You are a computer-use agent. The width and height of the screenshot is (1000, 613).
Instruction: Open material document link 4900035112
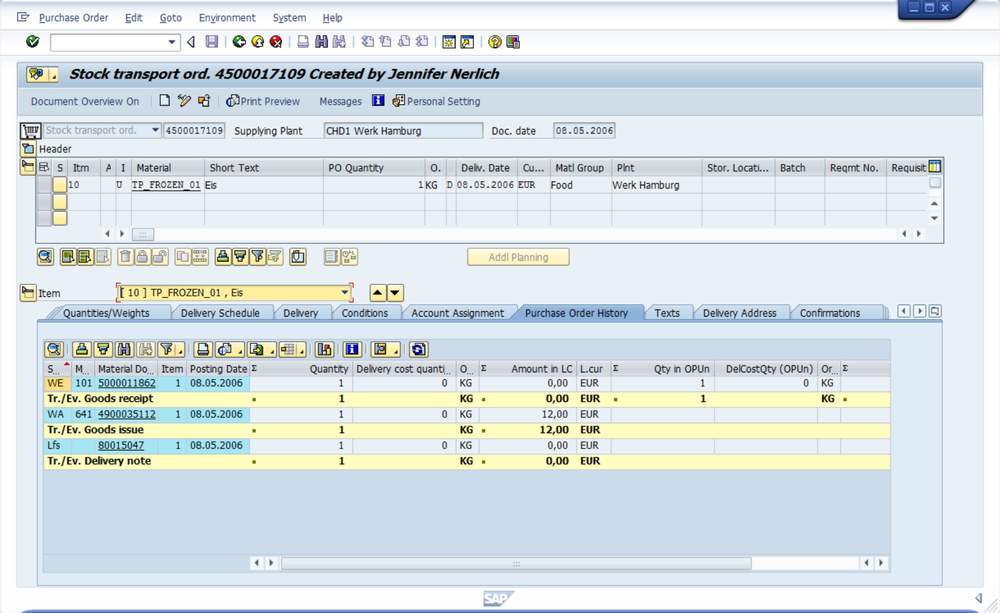tap(127, 414)
